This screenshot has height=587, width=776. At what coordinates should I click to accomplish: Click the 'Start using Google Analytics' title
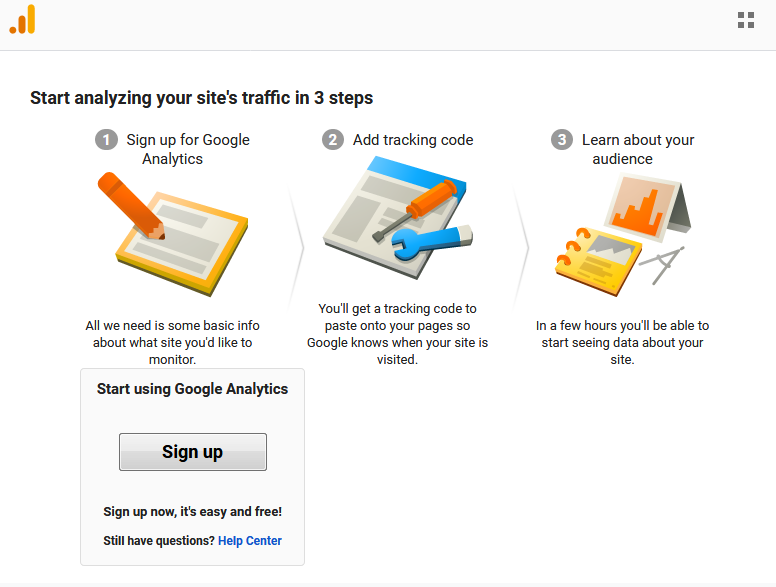click(x=192, y=389)
